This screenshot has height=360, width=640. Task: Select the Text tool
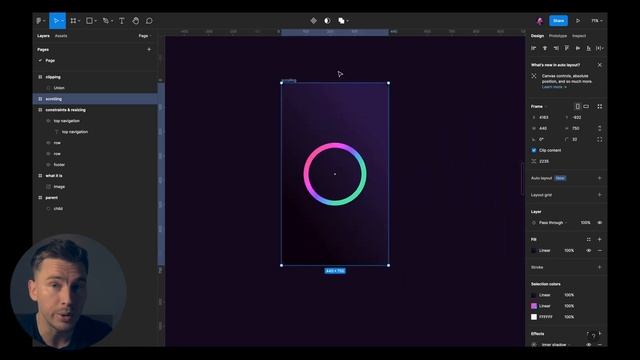pyautogui.click(x=122, y=21)
